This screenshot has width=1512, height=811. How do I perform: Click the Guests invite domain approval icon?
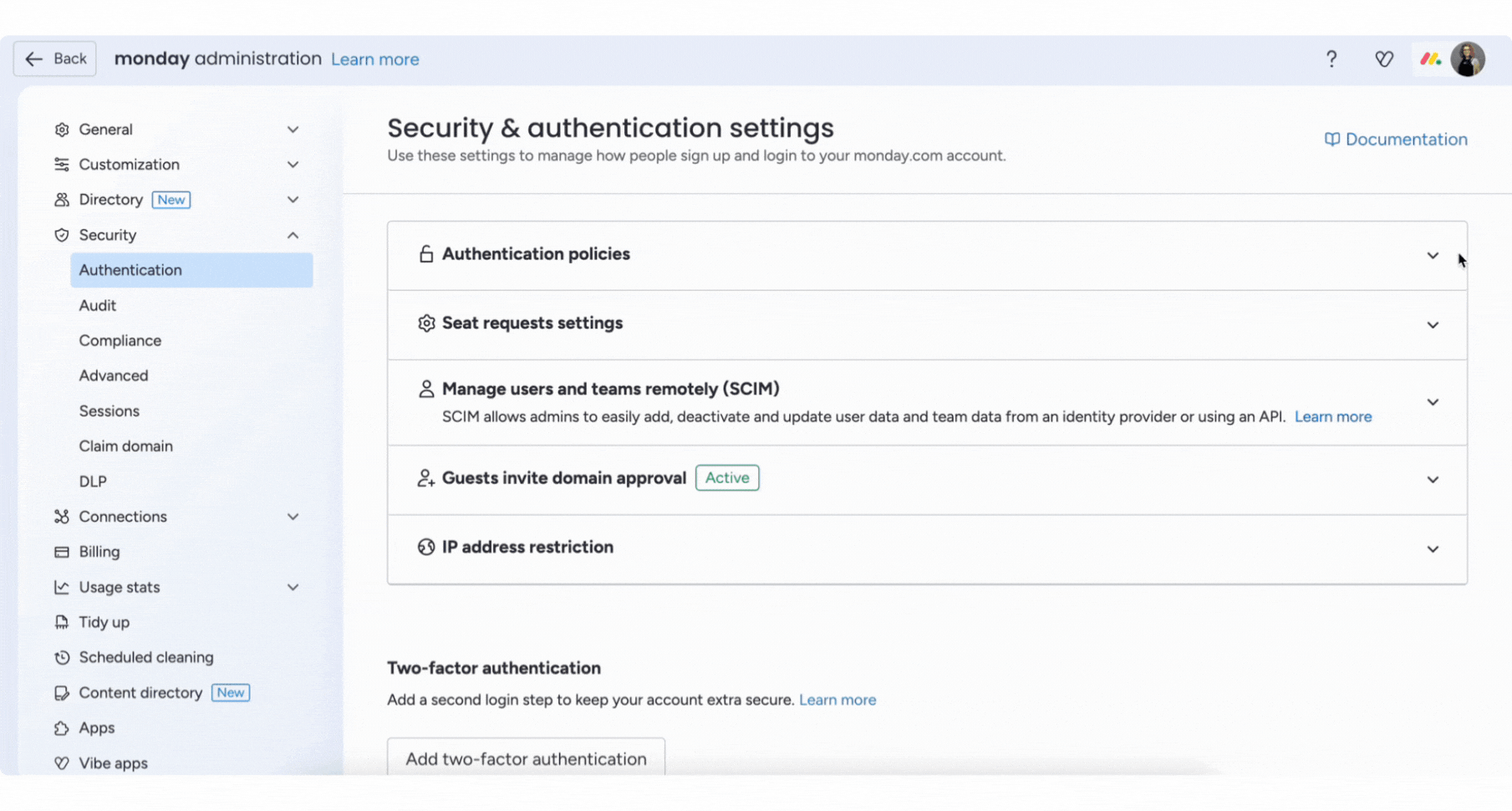[x=426, y=478]
